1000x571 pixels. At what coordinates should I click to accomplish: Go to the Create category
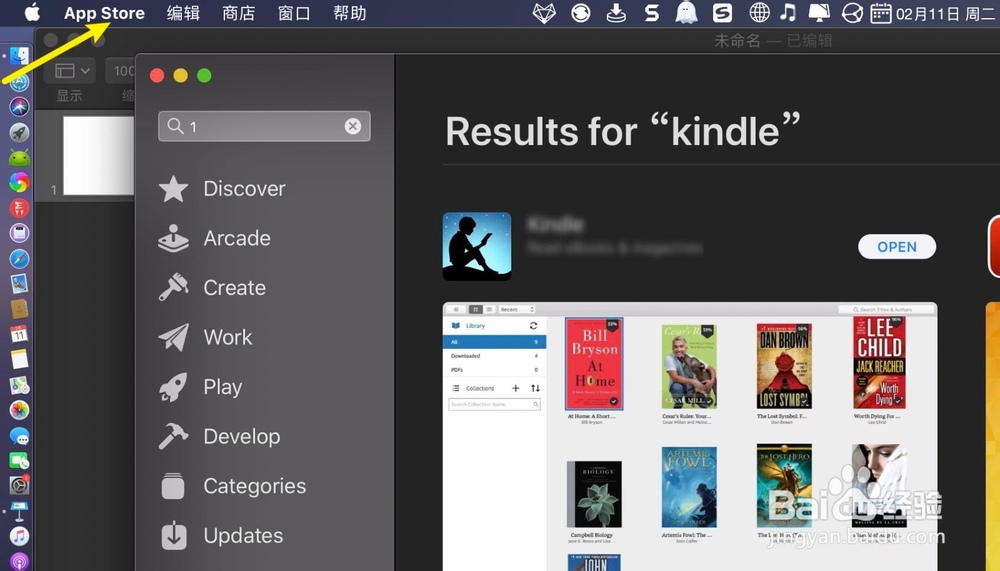[x=212, y=288]
